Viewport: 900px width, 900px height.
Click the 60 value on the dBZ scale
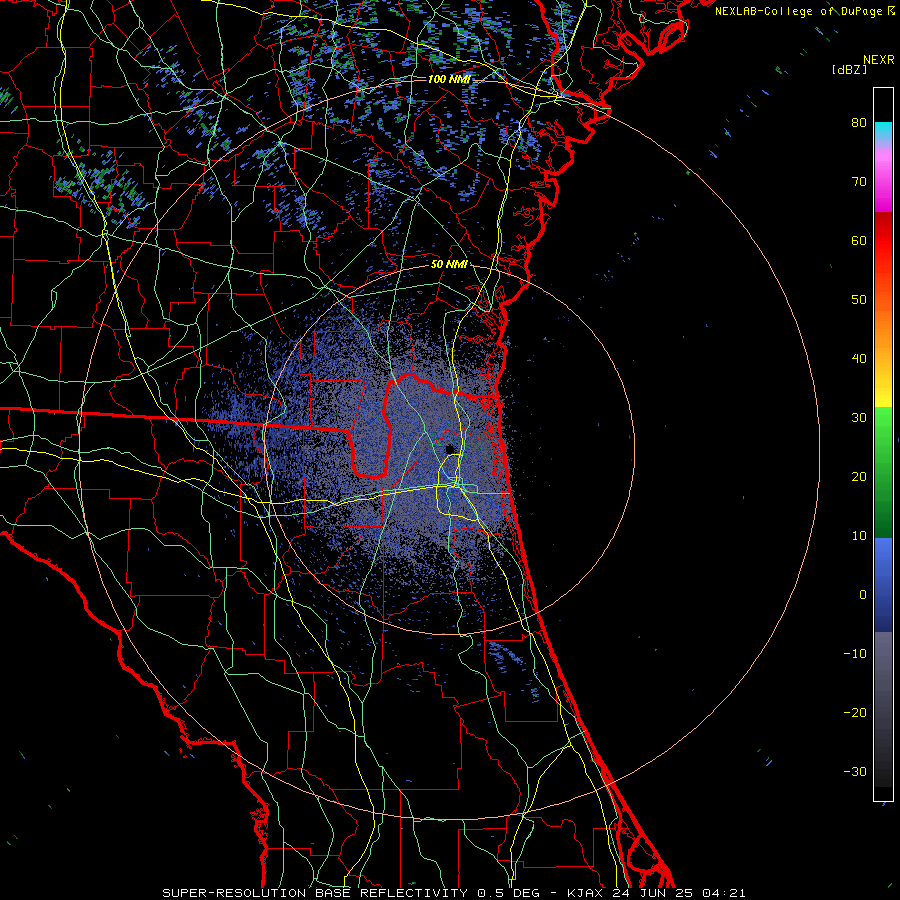tap(859, 240)
